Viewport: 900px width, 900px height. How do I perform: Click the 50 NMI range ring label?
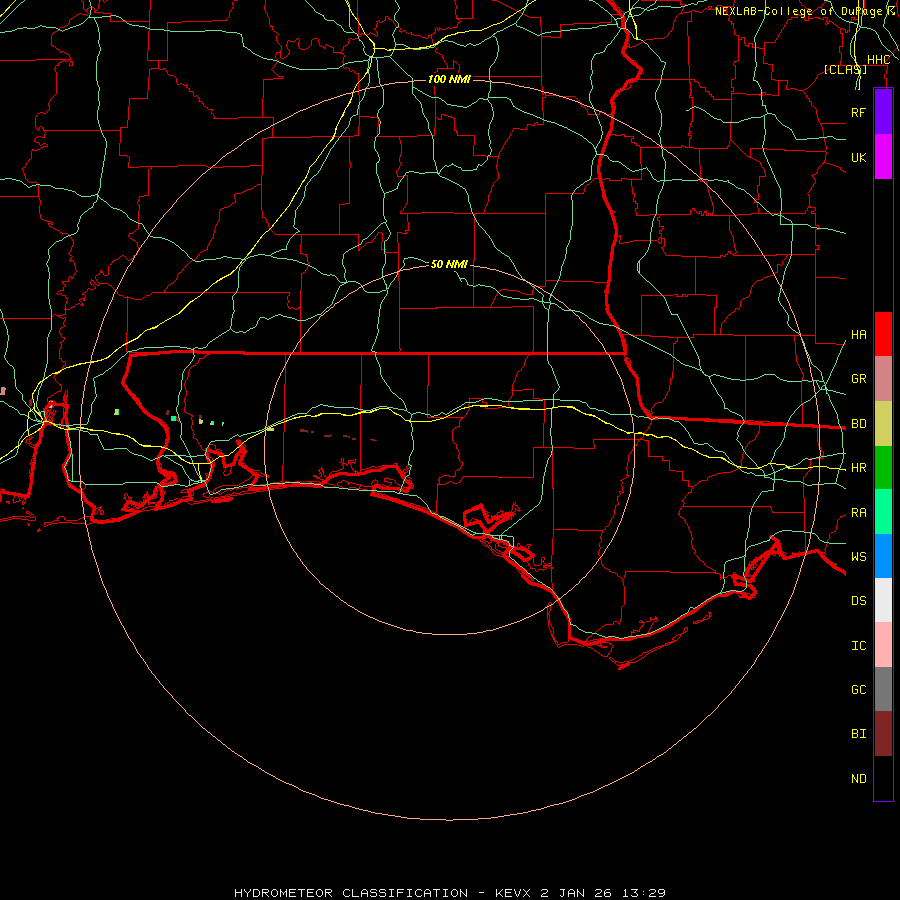(x=449, y=264)
